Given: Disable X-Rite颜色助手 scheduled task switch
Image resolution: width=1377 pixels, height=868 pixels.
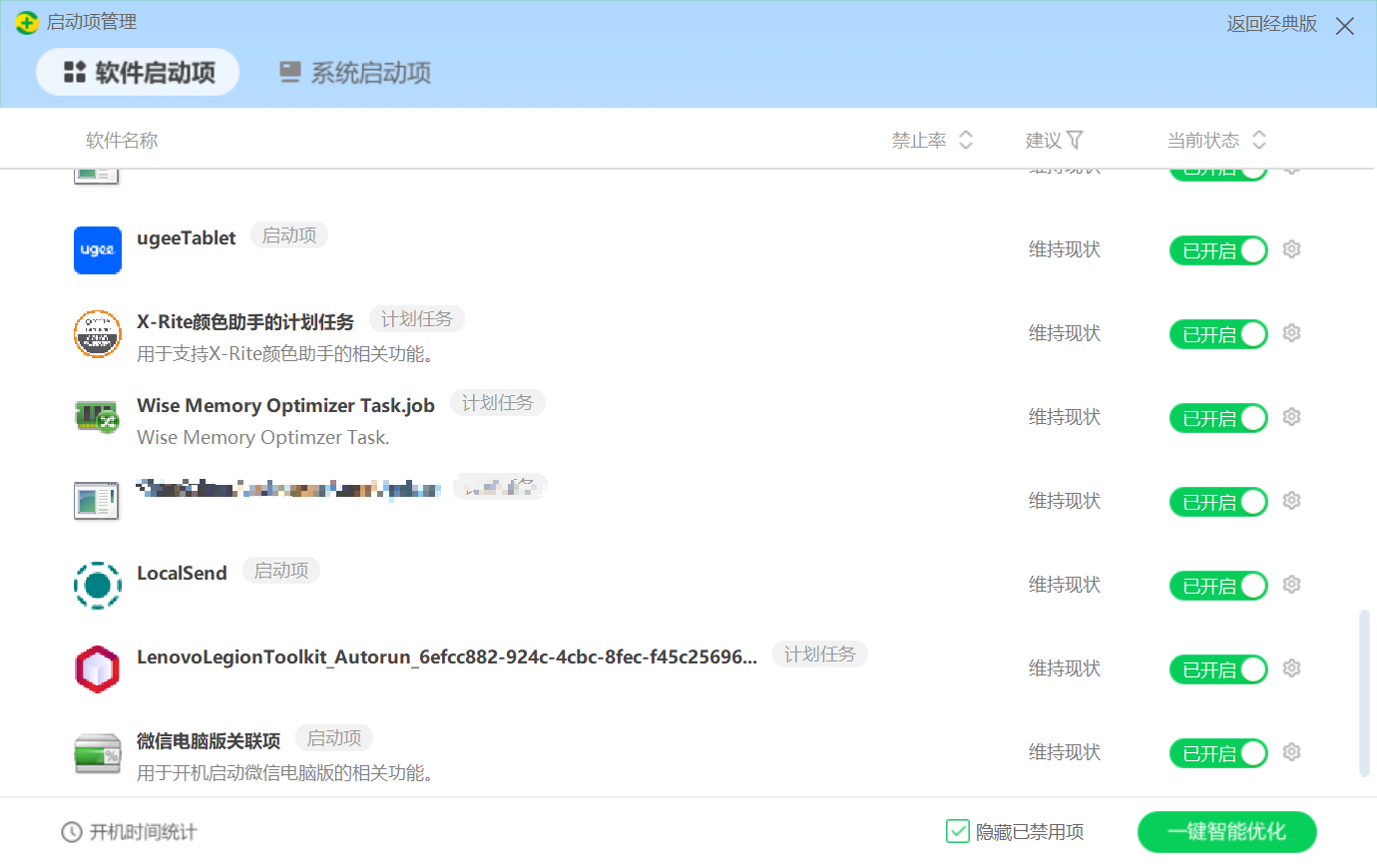Looking at the screenshot, I should [1218, 334].
